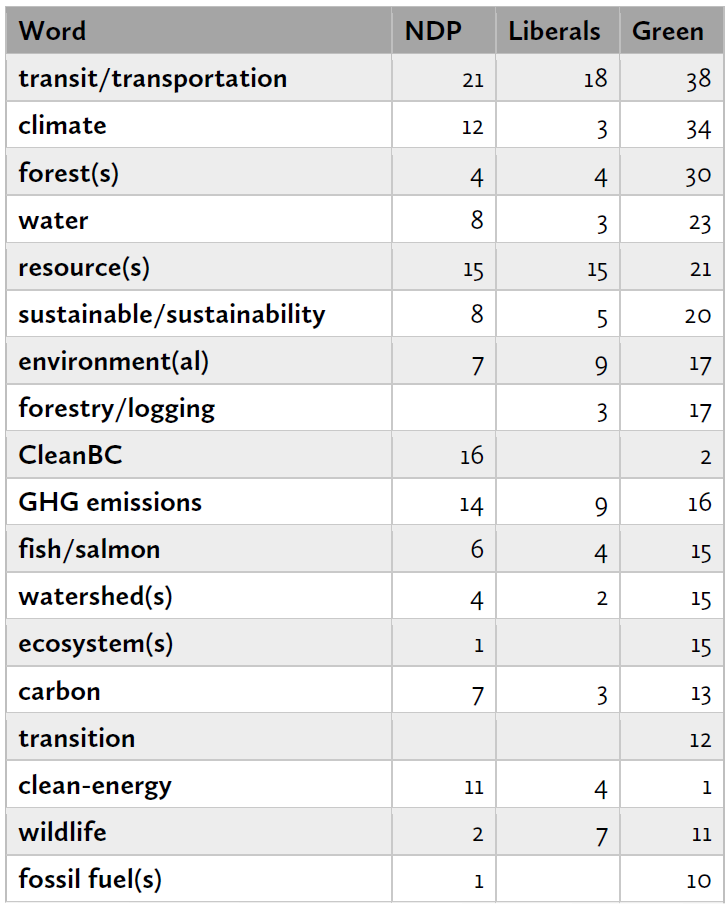
Task: Select the forestry/logging row label
Action: (116, 408)
